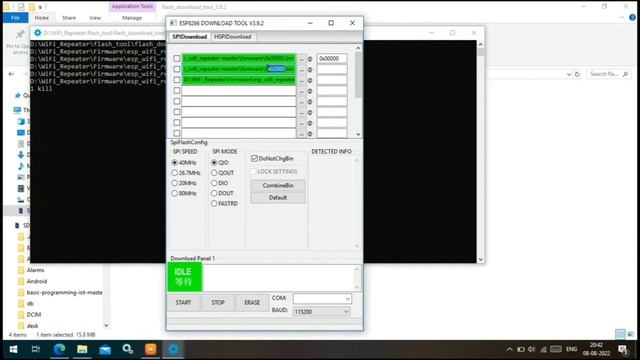Expand Explorer address bar history dropdown
This screenshot has height=360, width=640.
pyautogui.click(x=569, y=74)
